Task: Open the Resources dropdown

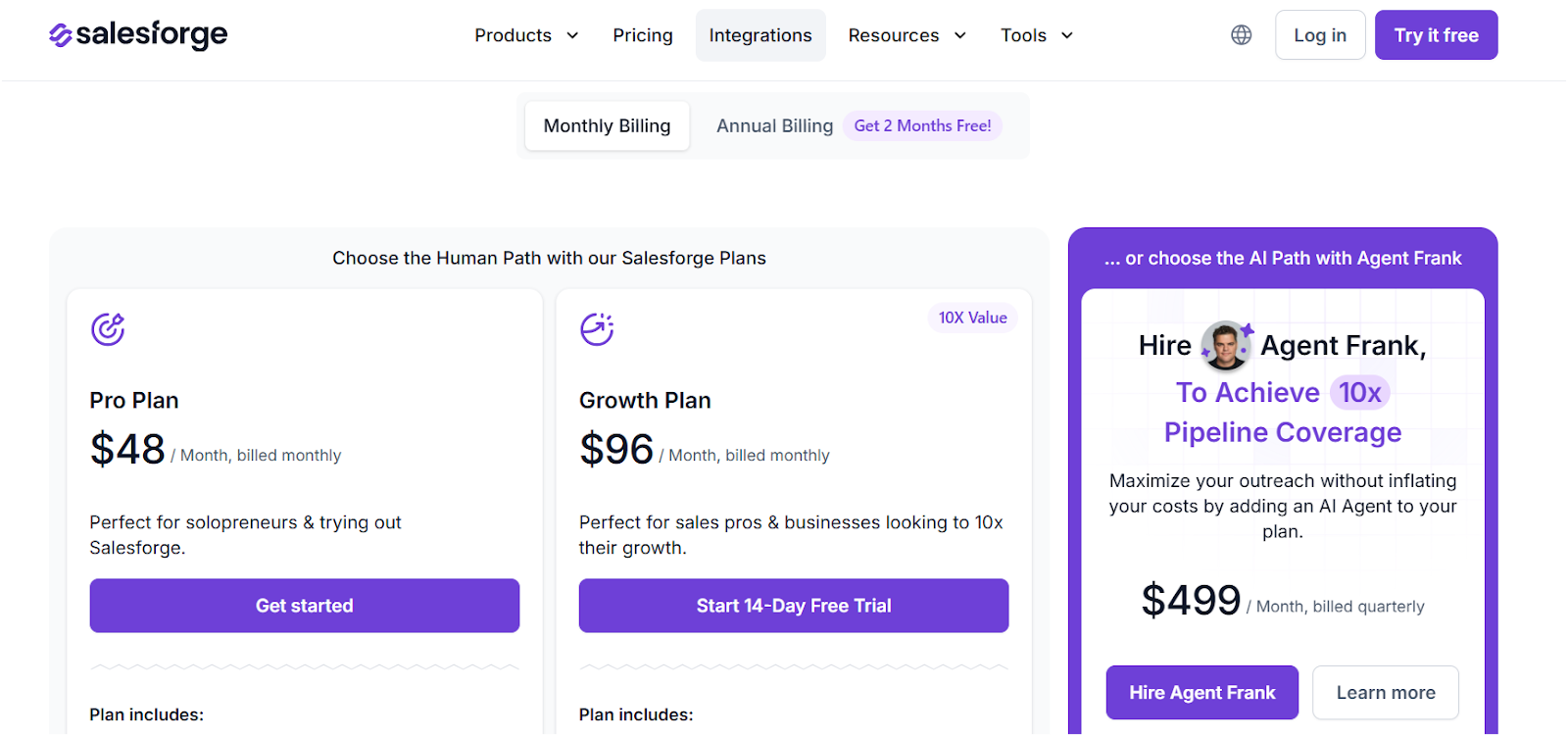Action: click(x=906, y=34)
